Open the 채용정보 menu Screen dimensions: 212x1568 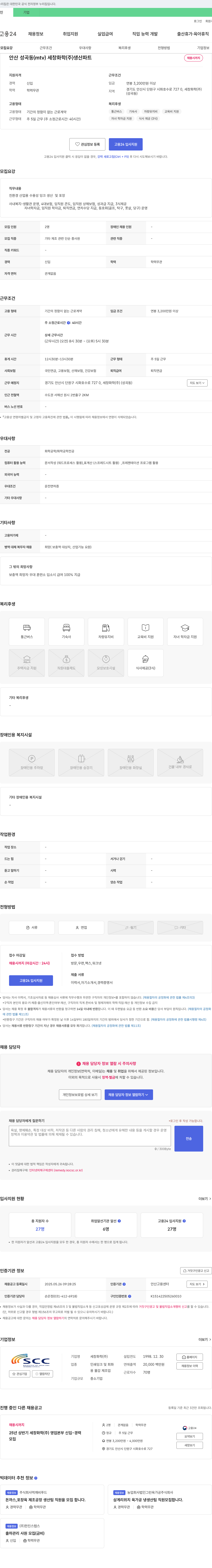point(36,34)
